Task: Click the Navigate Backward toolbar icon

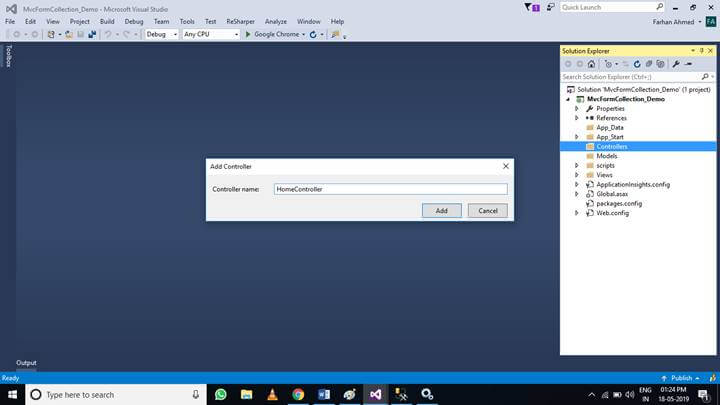Action: point(17,34)
